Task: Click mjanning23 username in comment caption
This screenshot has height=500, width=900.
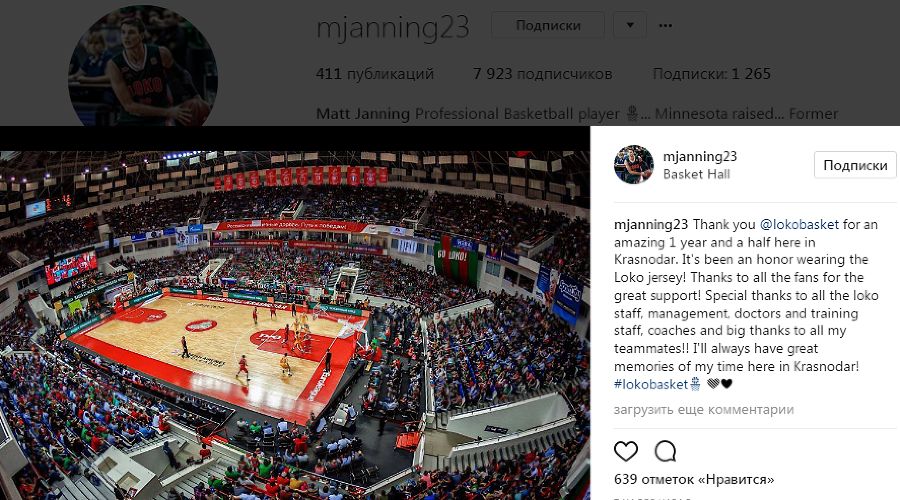Action: click(651, 224)
